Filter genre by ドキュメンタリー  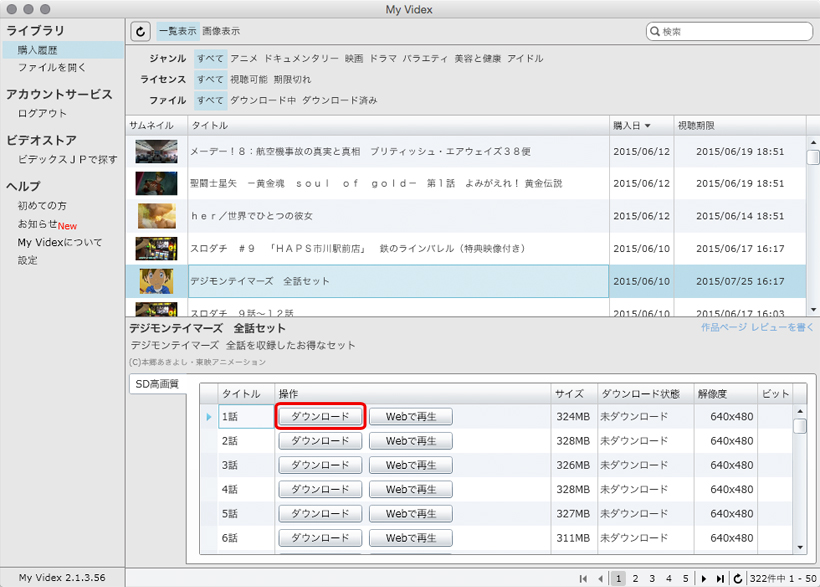[x=301, y=59]
